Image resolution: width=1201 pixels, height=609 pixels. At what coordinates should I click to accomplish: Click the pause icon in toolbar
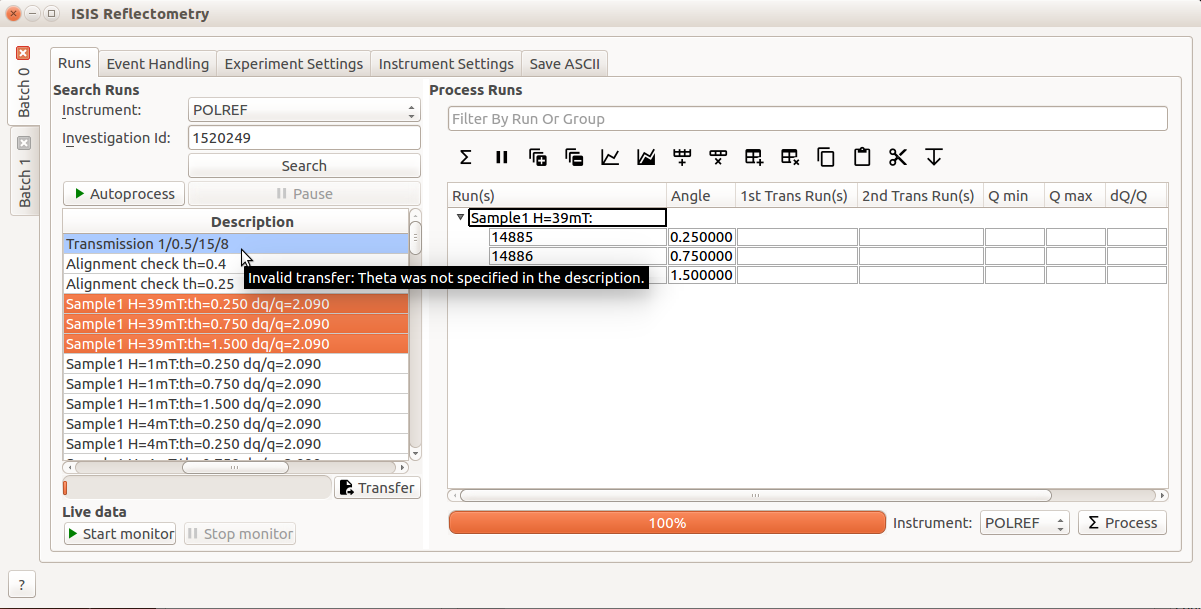(x=502, y=157)
